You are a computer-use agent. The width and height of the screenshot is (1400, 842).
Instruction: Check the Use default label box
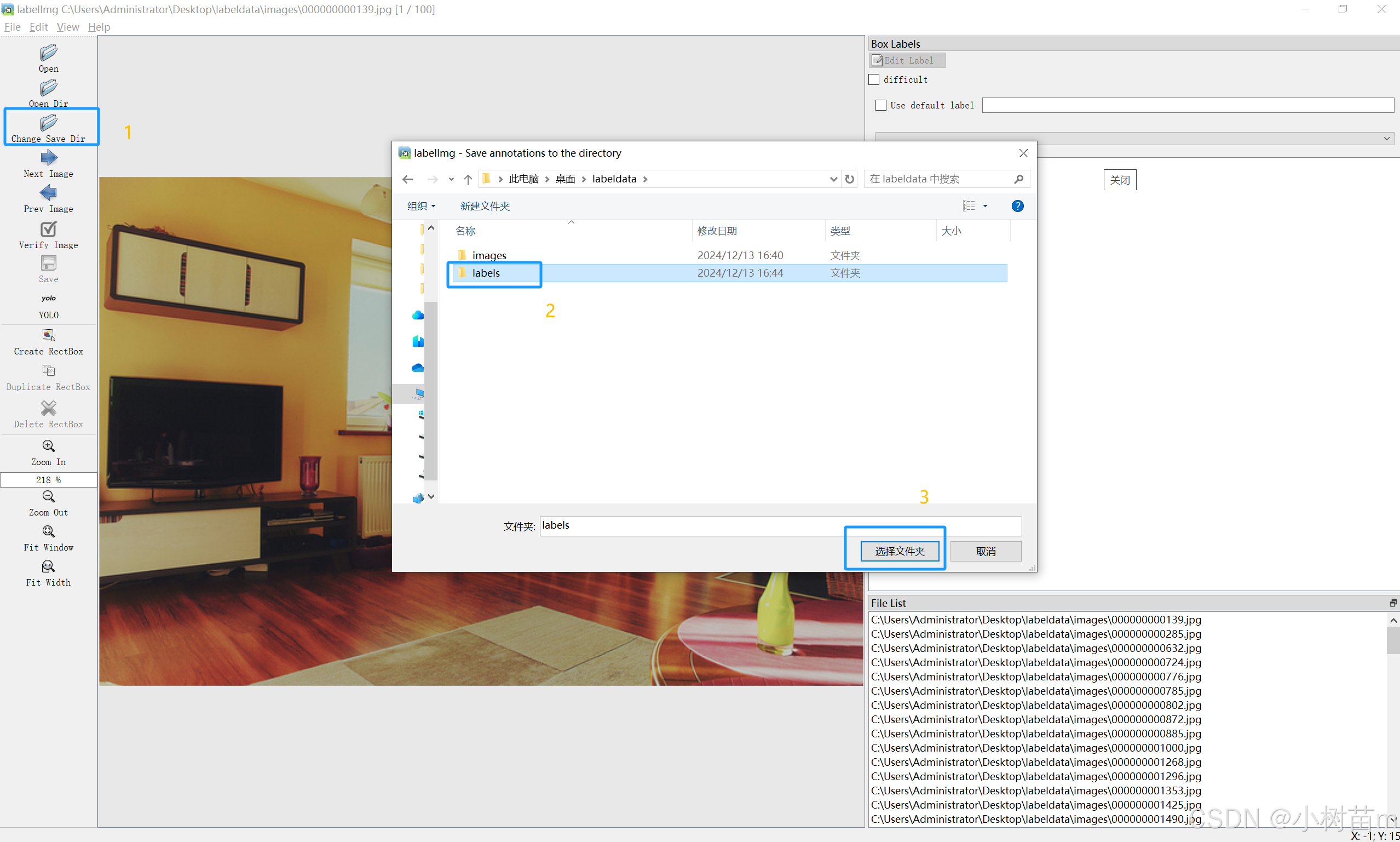click(880, 106)
